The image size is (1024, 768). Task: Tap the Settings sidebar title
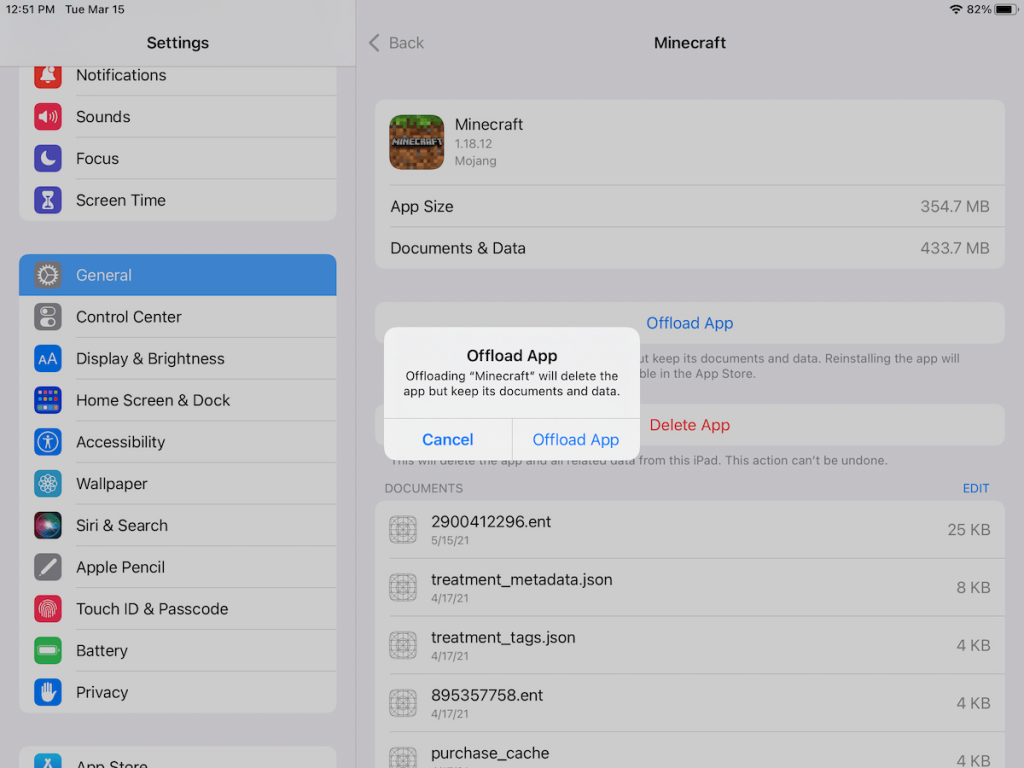click(x=178, y=43)
